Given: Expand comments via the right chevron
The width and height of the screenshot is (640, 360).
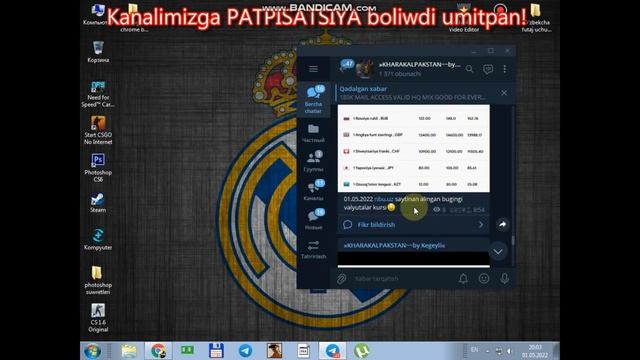Looking at the screenshot, I should 481,224.
